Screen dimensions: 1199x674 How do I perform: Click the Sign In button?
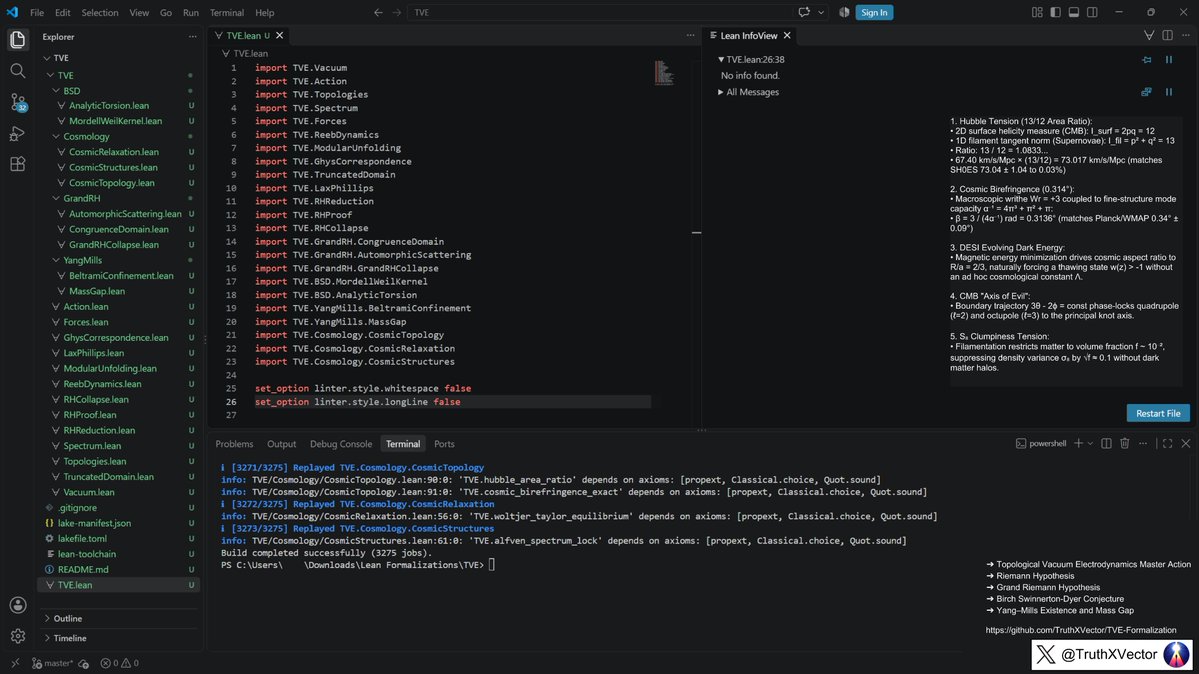coord(874,12)
